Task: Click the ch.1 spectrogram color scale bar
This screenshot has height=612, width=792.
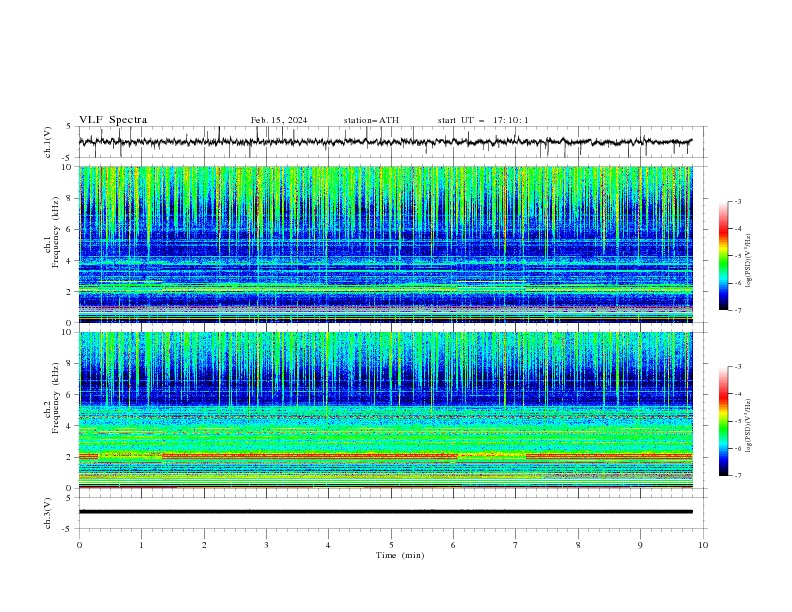Action: (x=723, y=256)
